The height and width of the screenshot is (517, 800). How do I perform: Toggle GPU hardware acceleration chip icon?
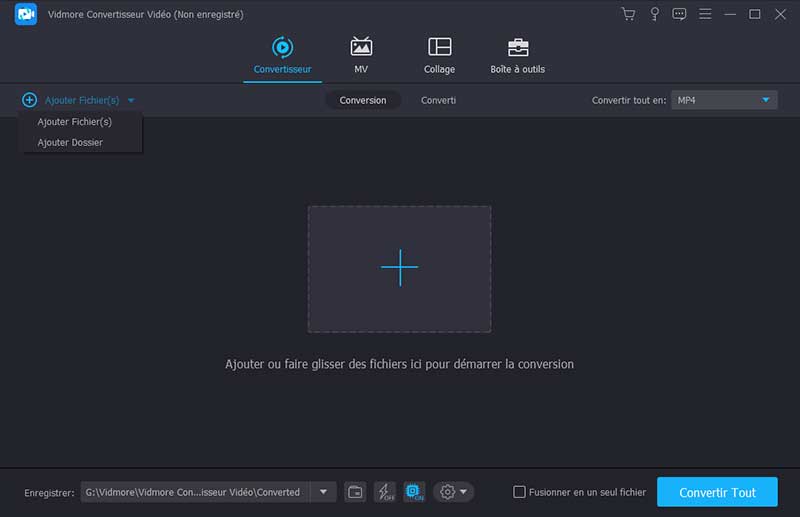(414, 492)
